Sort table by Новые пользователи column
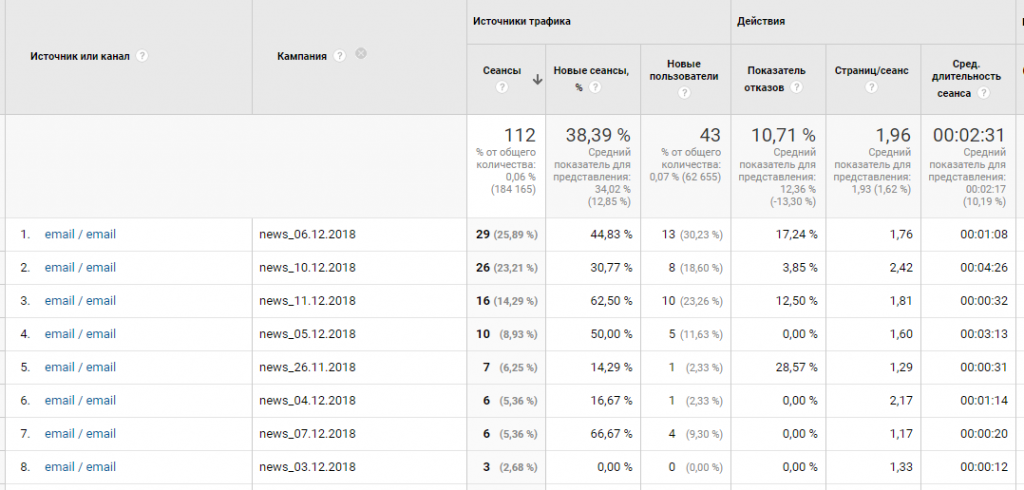The image size is (1024, 490). [x=684, y=70]
